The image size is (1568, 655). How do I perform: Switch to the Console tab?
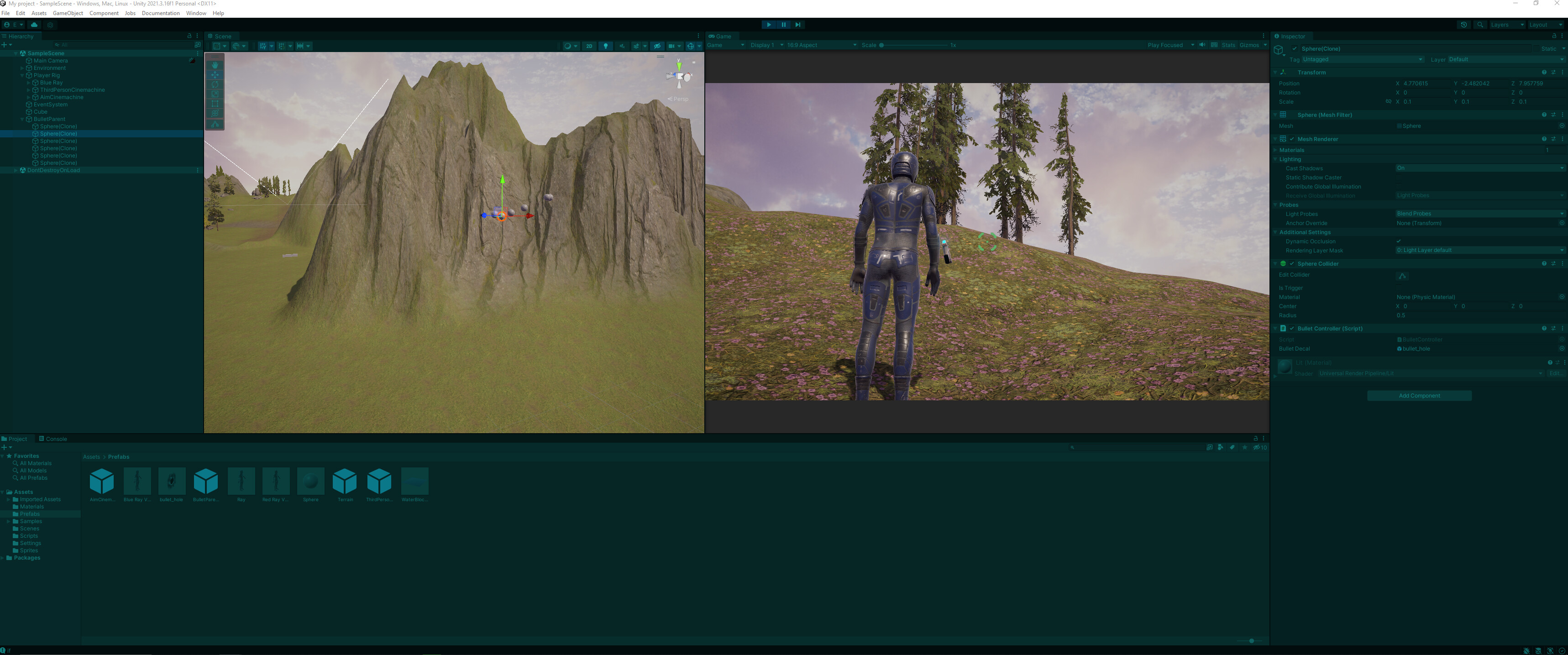coord(54,438)
